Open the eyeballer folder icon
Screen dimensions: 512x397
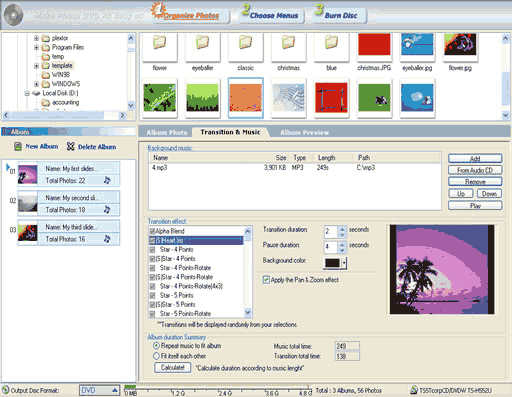pos(202,42)
